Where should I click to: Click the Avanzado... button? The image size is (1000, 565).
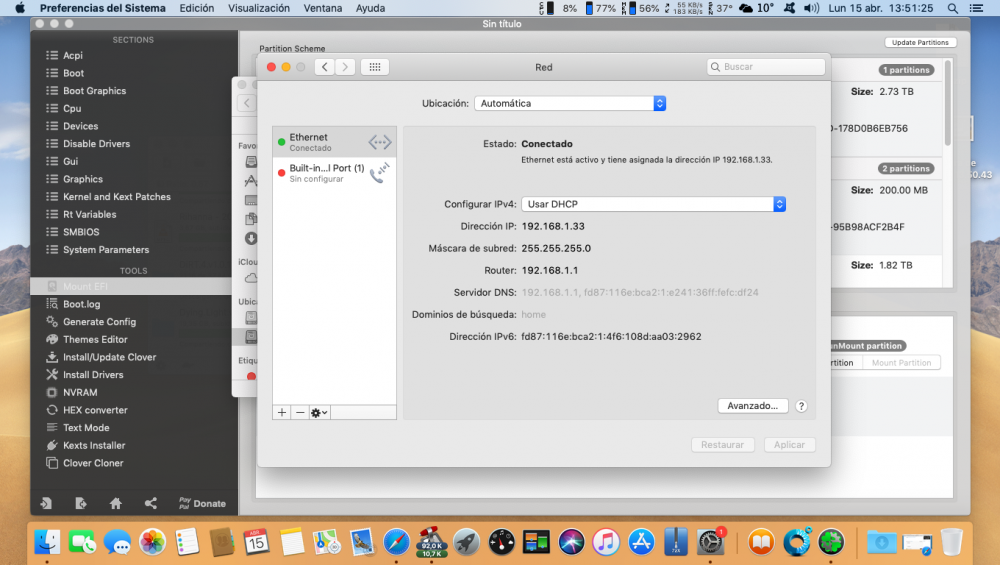click(x=753, y=406)
